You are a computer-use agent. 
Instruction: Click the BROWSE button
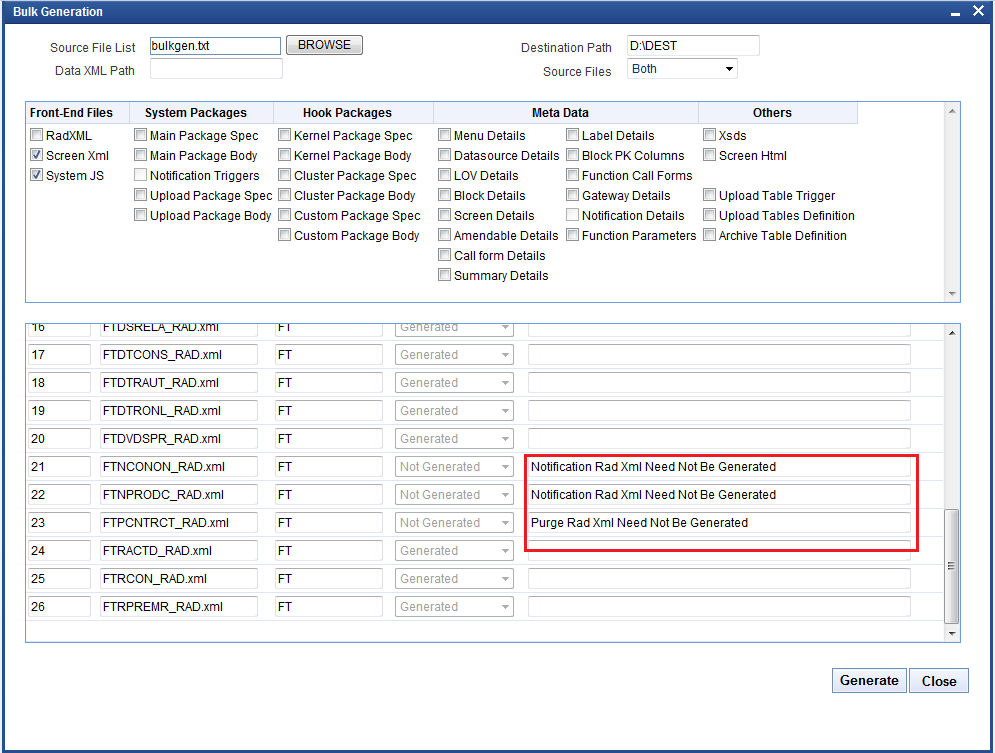pyautogui.click(x=324, y=45)
